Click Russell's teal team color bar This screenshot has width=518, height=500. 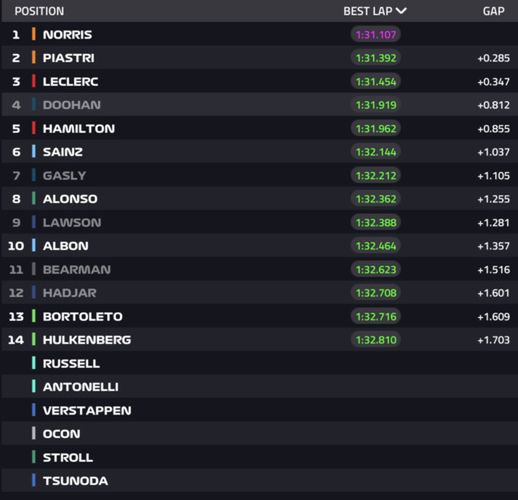pos(34,363)
